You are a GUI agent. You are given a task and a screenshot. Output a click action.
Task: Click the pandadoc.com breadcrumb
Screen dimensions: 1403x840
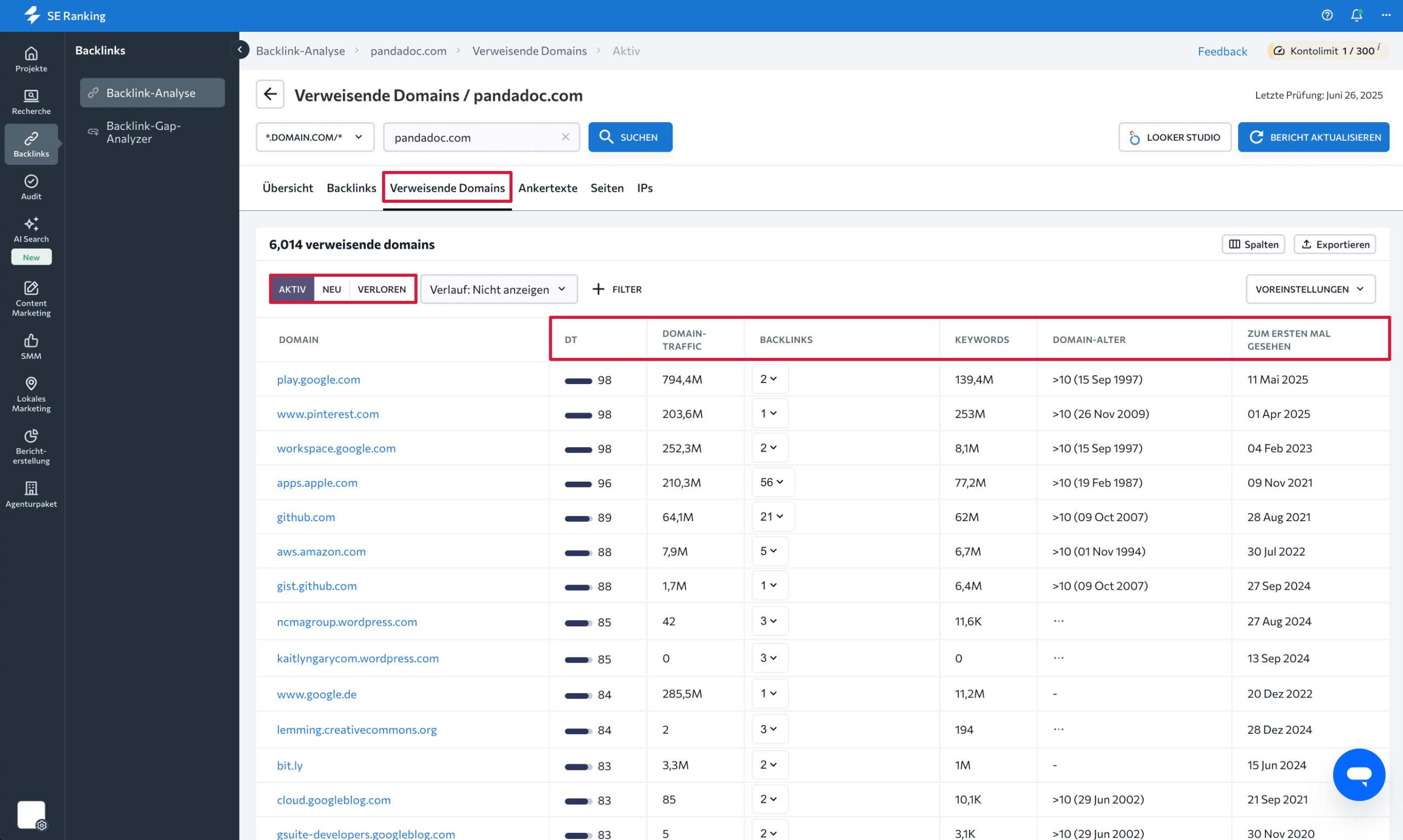[408, 51]
